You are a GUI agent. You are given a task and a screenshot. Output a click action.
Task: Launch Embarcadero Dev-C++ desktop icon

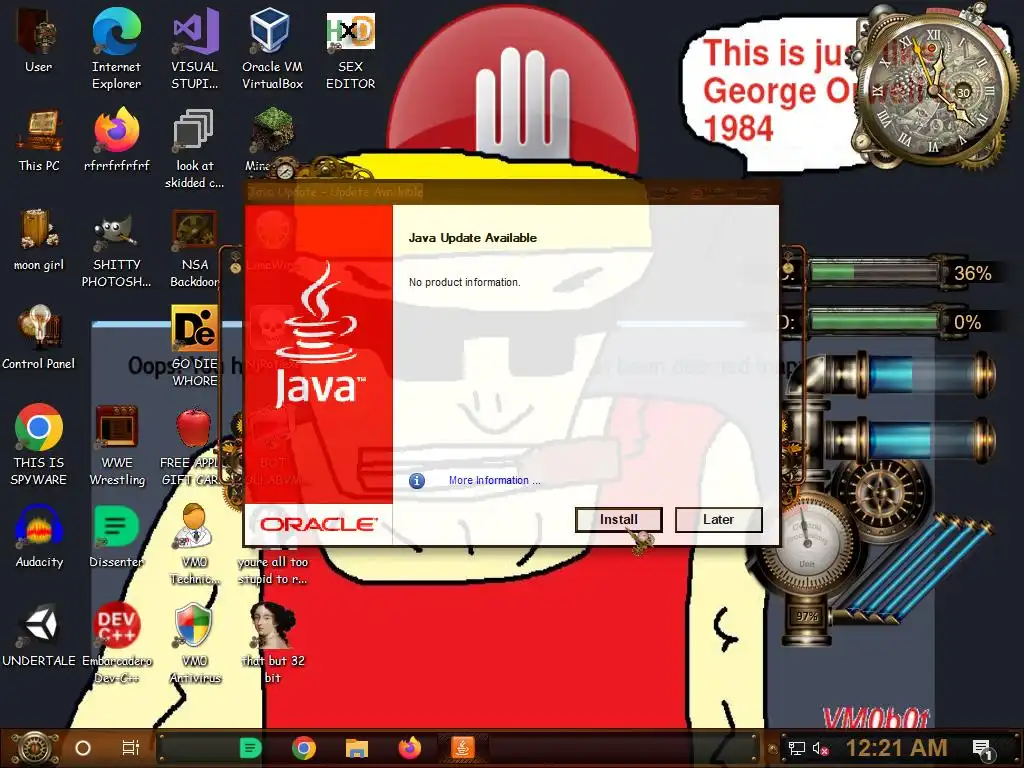point(117,644)
